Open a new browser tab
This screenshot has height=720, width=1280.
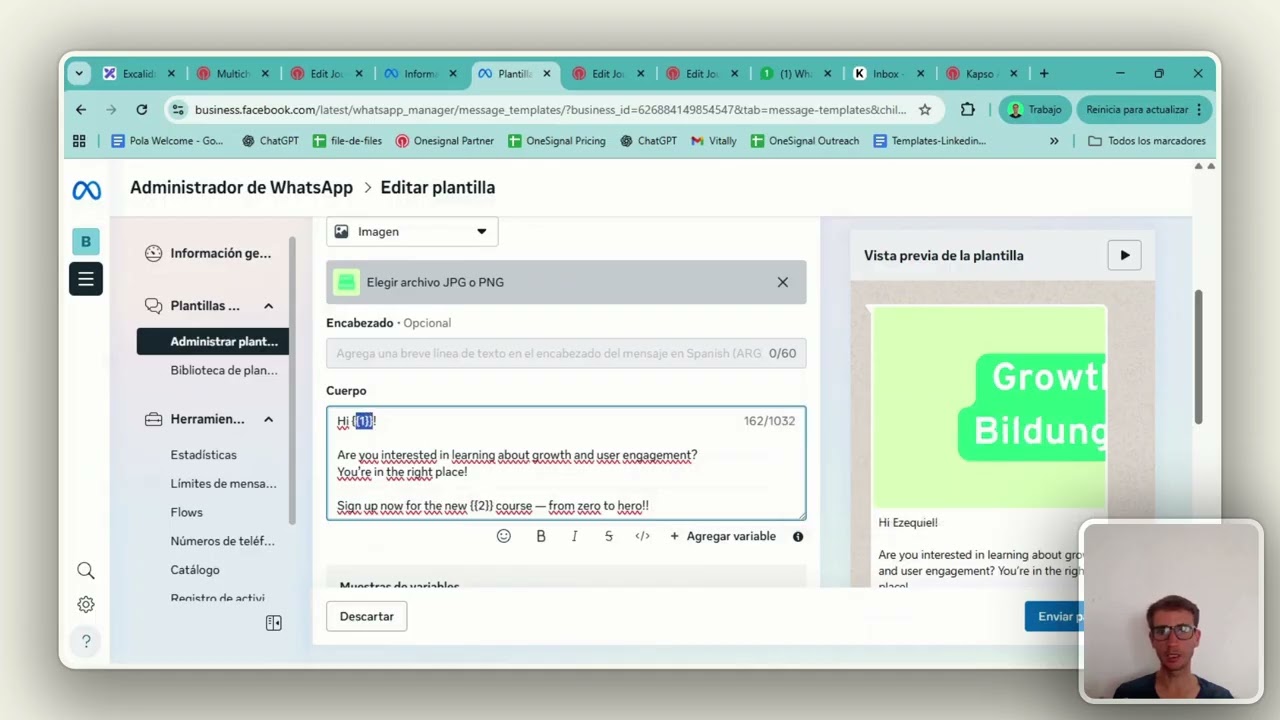tap(1044, 73)
